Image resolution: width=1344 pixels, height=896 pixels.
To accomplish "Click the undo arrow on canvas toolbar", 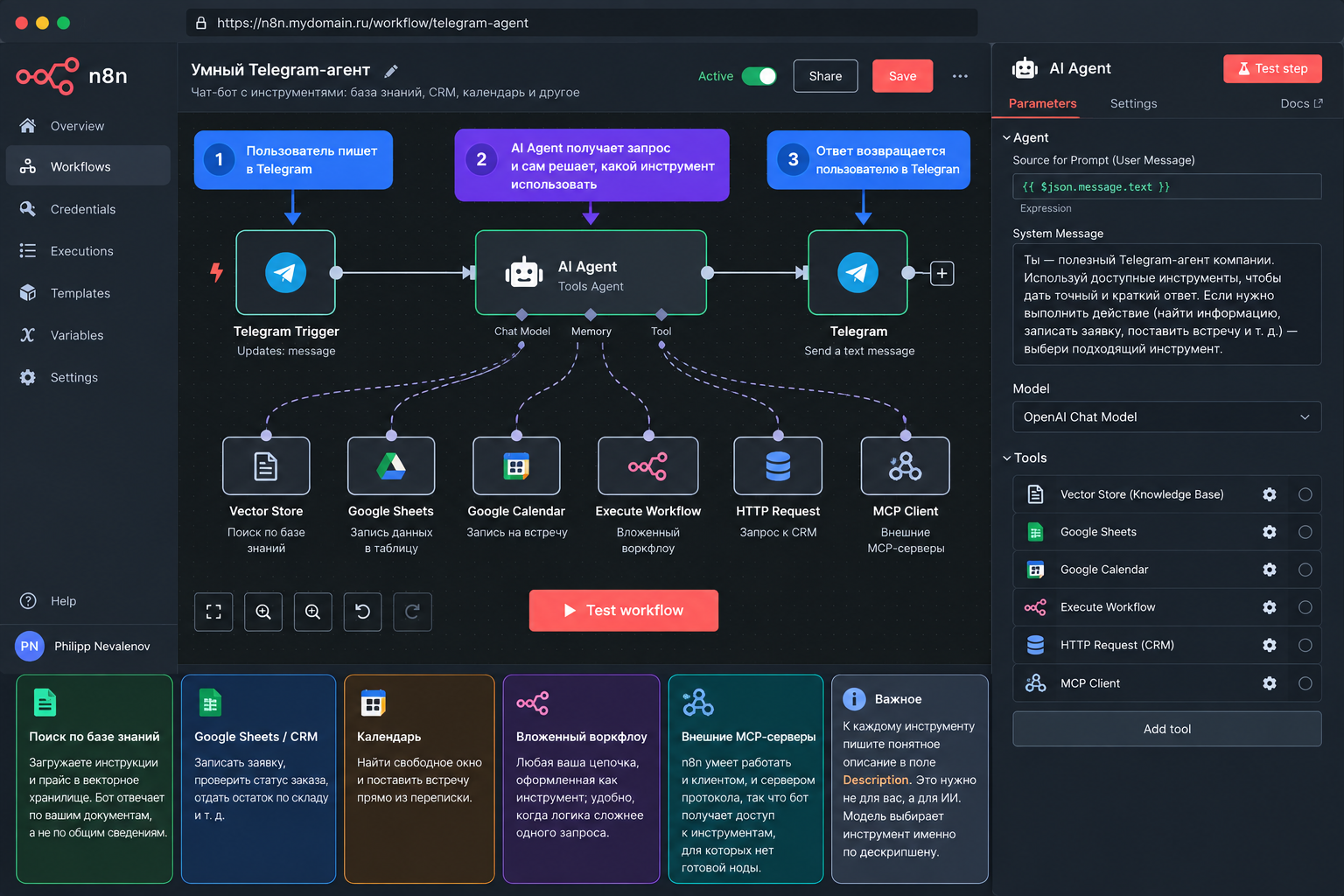I will [363, 612].
